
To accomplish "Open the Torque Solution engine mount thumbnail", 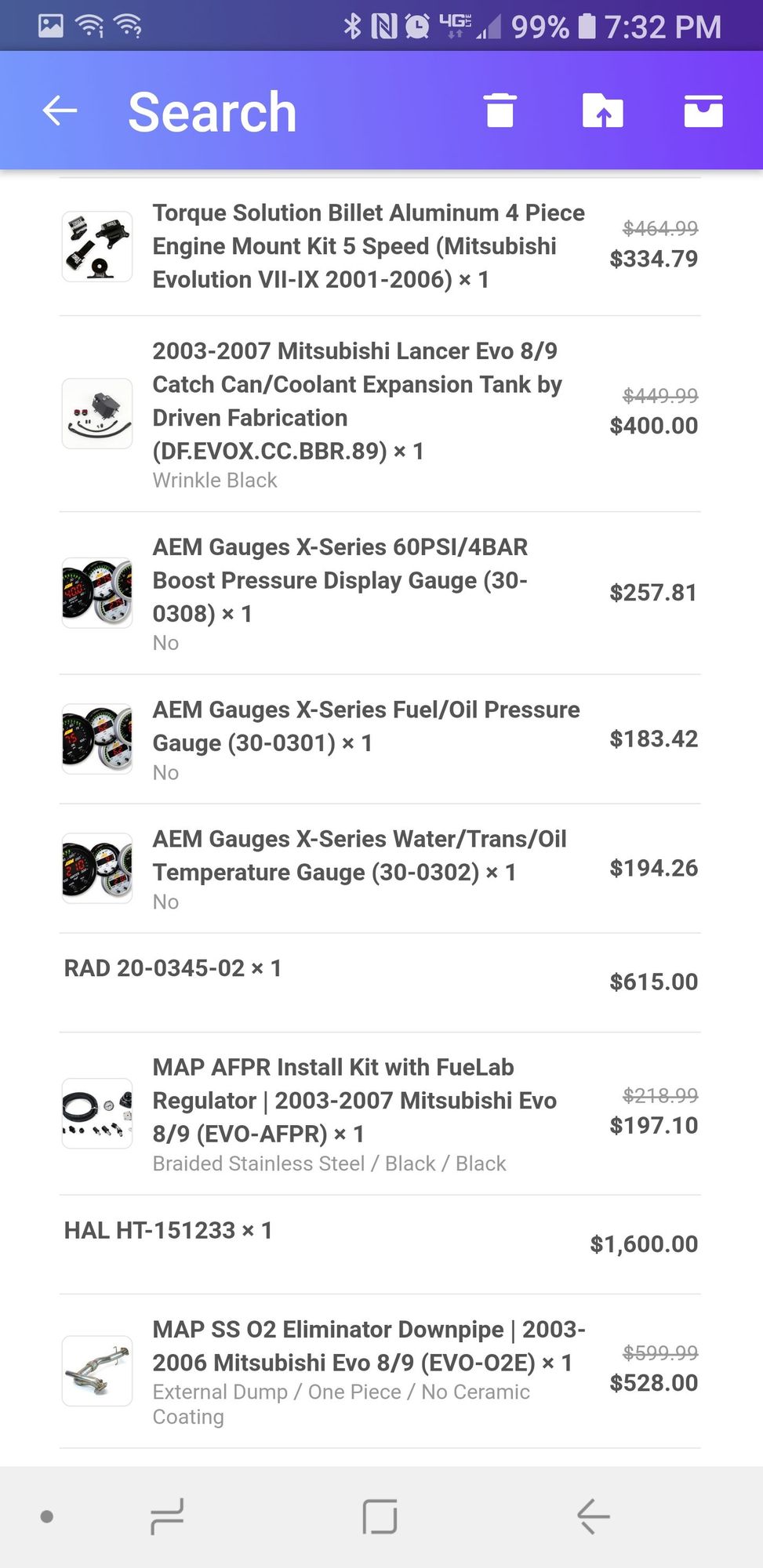I will click(97, 246).
